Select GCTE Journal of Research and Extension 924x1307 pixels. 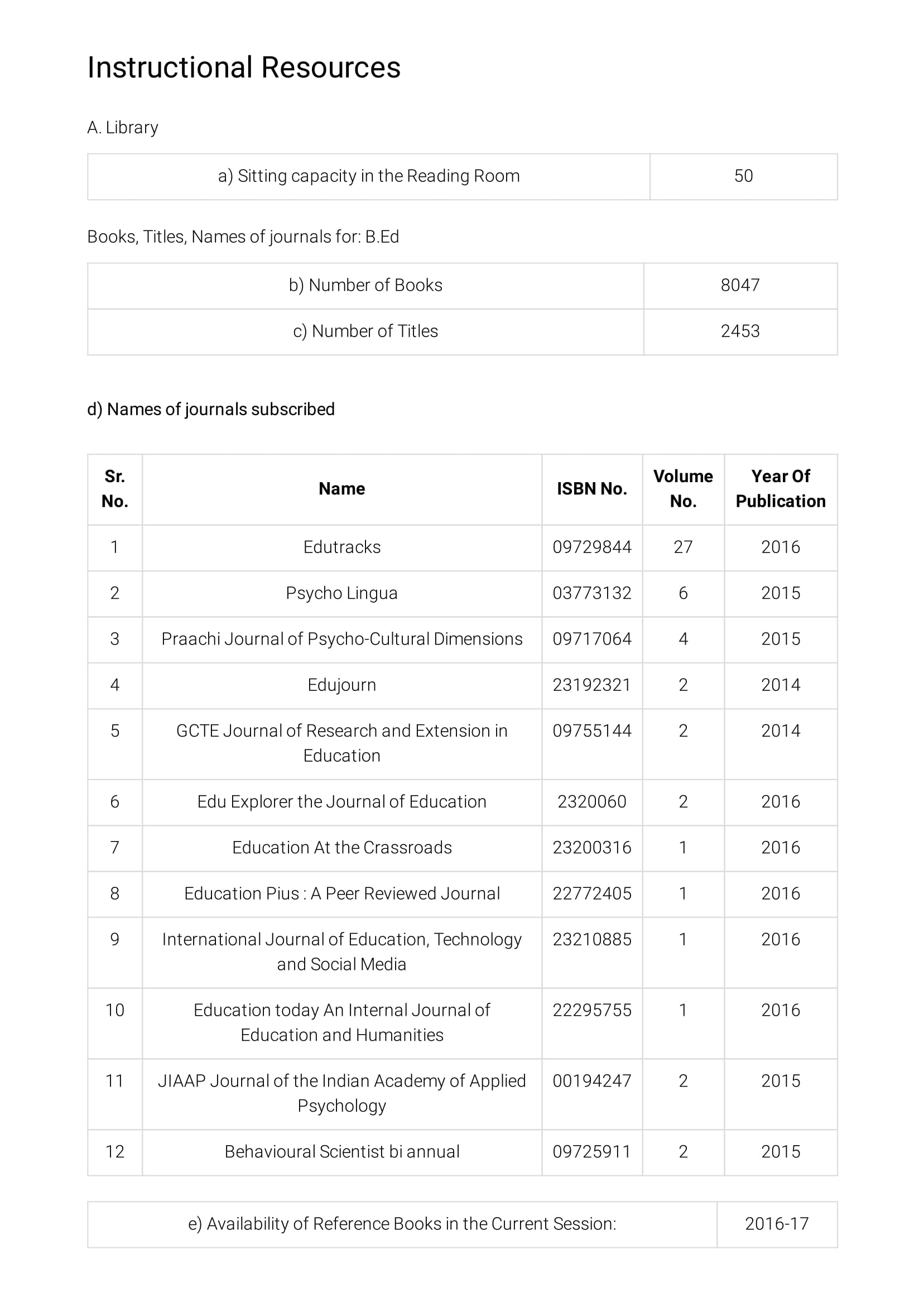tap(341, 743)
